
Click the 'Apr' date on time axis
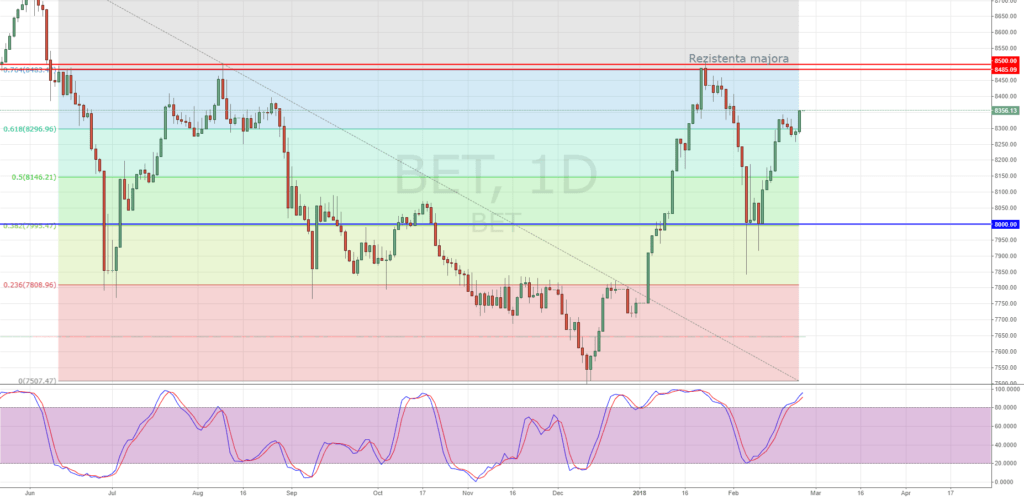coord(905,493)
